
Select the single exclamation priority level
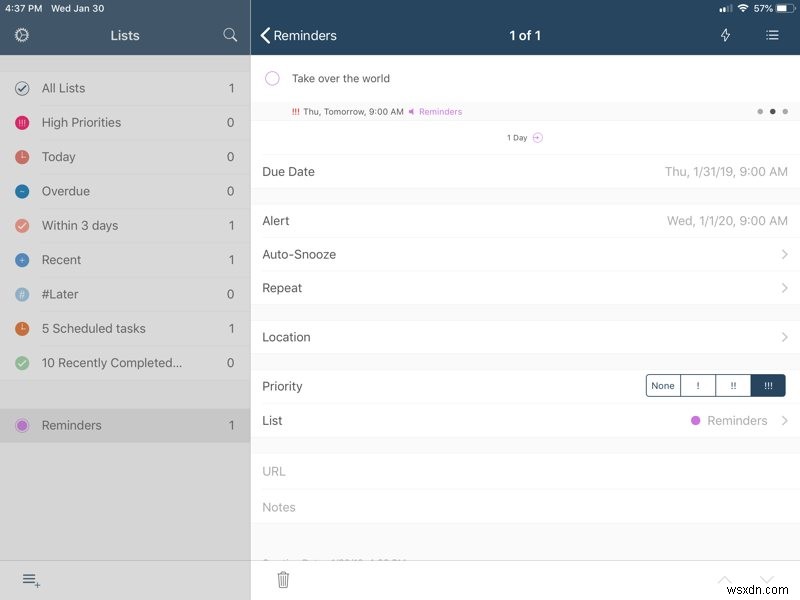698,385
